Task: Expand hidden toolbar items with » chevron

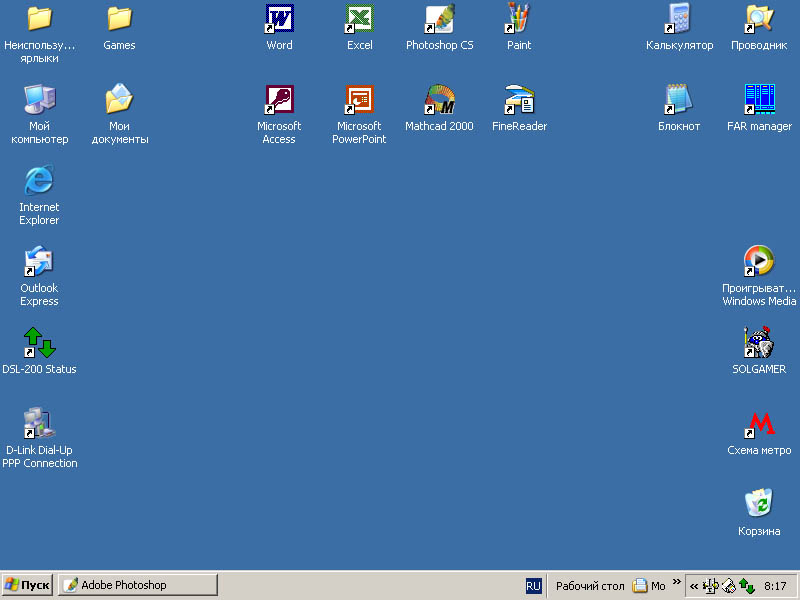Action: pyautogui.click(x=677, y=582)
